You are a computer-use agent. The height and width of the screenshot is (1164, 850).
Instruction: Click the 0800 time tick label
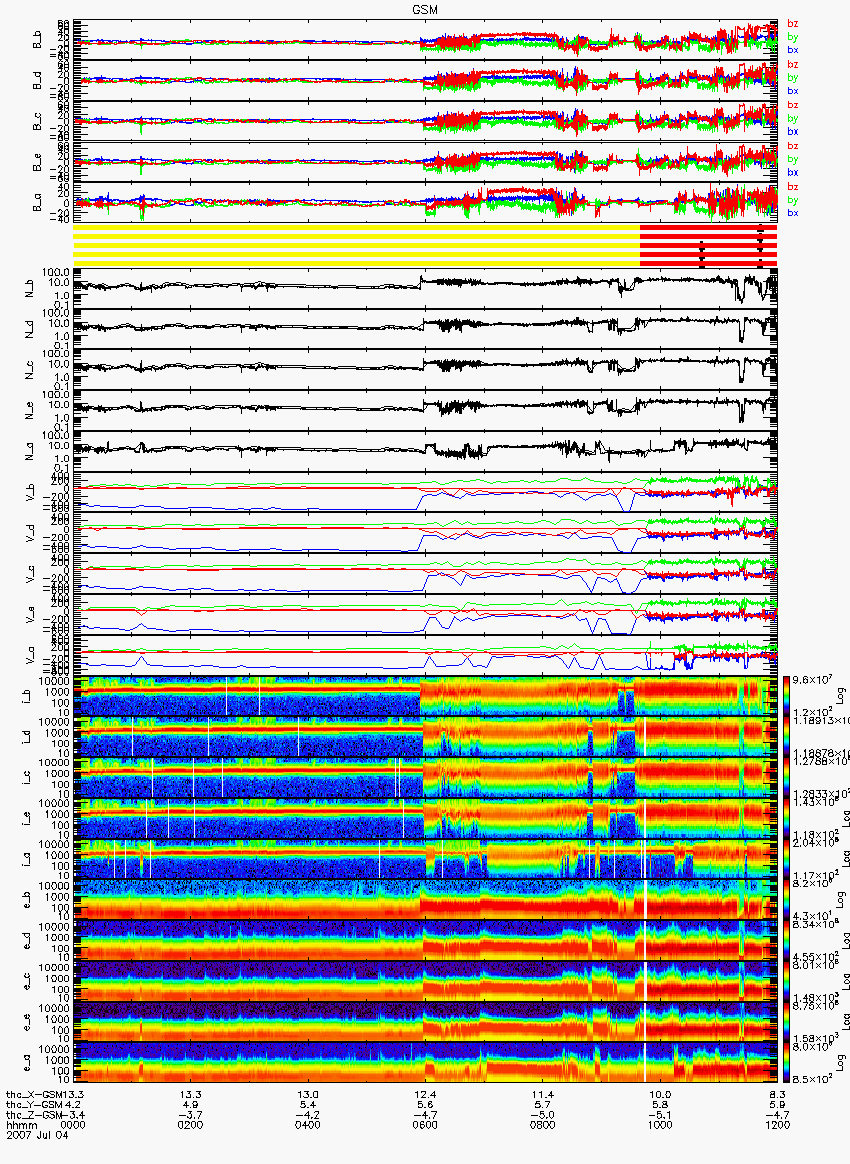pos(543,1125)
